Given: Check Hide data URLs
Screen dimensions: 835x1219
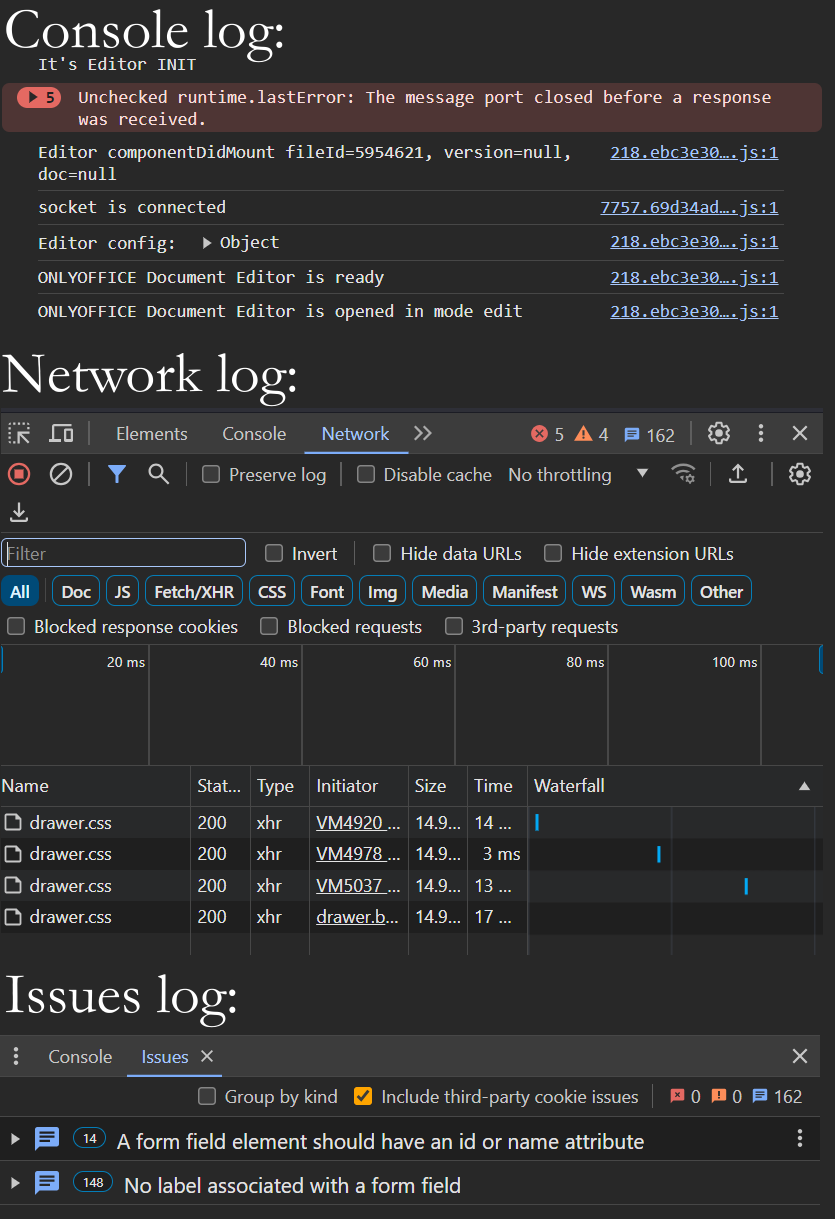Looking at the screenshot, I should click(x=382, y=553).
